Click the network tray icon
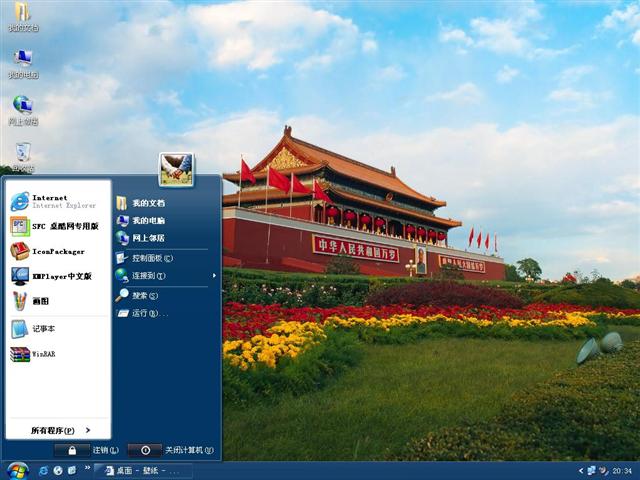The image size is (640, 480). click(591, 471)
